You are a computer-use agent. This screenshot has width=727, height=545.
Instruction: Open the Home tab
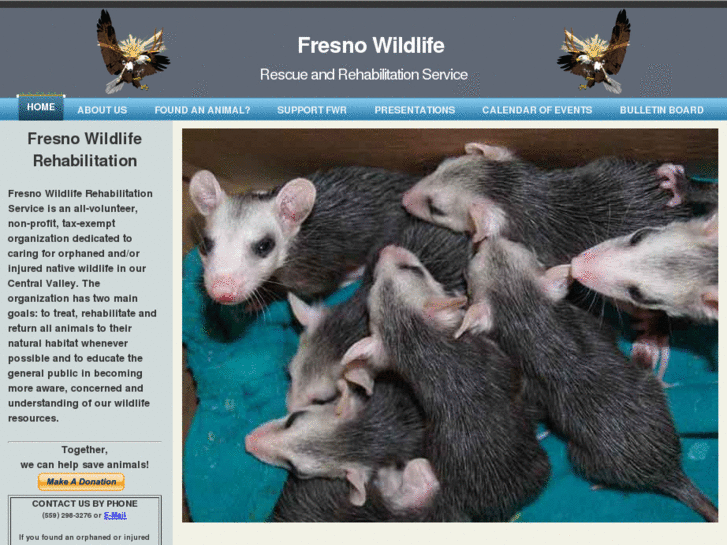point(41,107)
